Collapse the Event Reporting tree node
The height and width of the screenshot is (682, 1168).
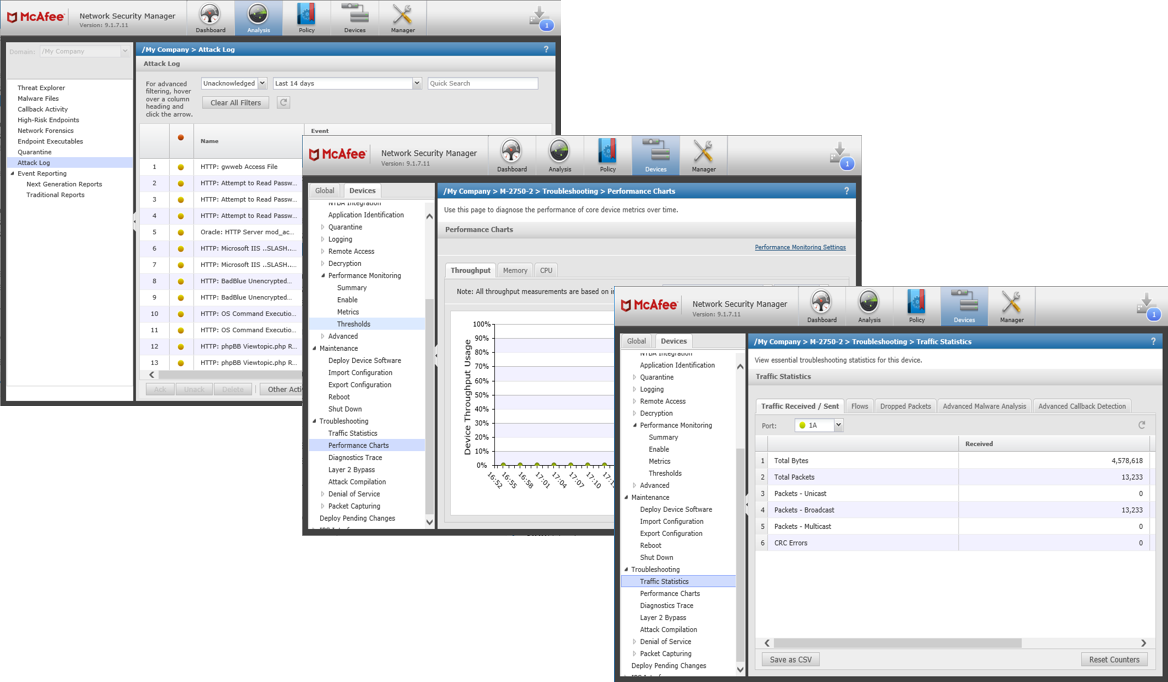(x=12, y=173)
